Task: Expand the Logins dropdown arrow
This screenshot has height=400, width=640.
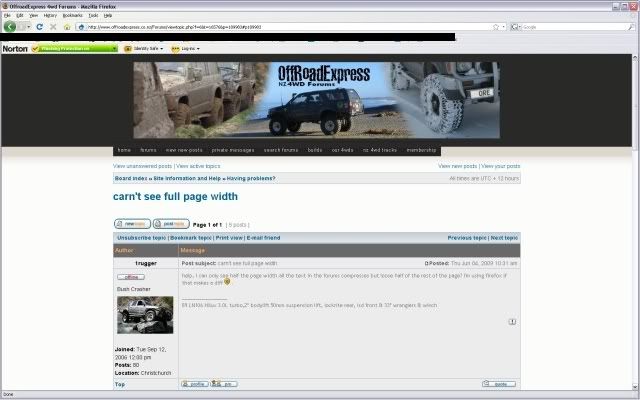Action: point(198,49)
